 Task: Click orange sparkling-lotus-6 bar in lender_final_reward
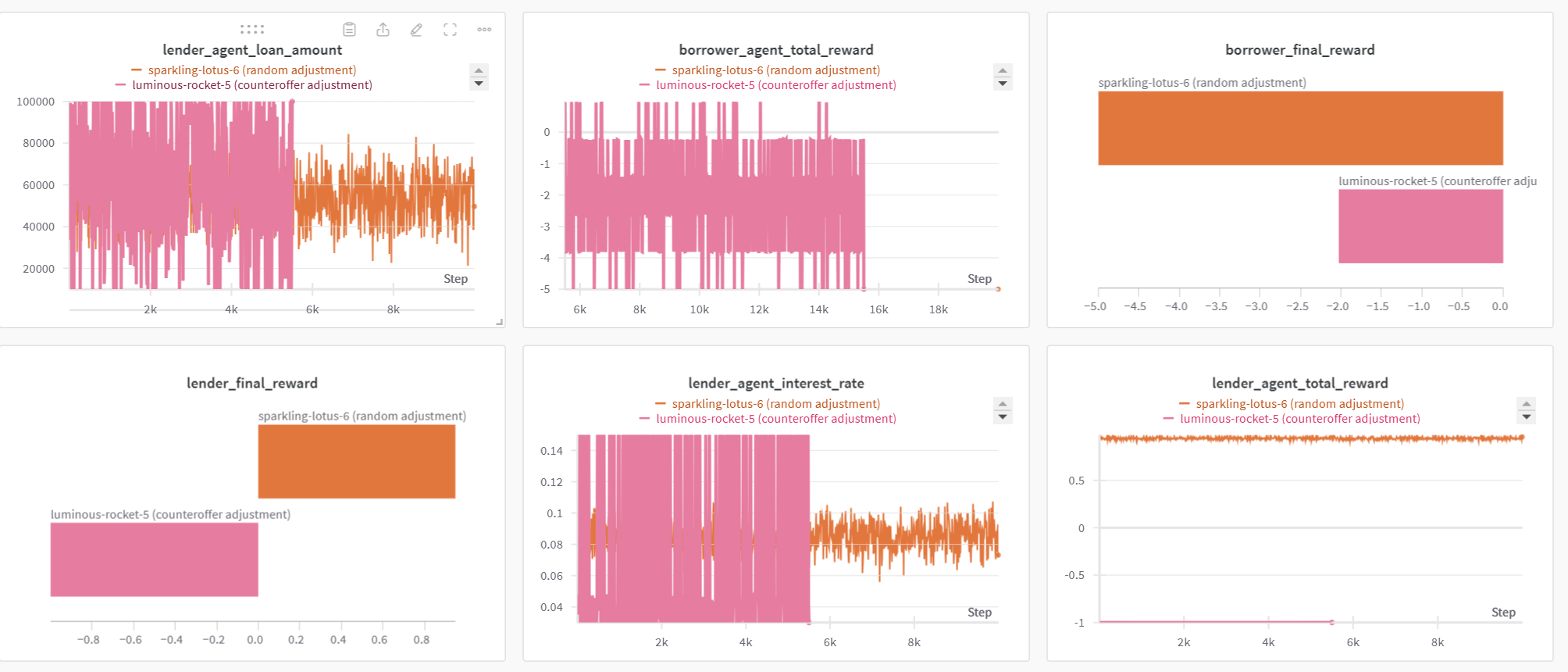click(357, 462)
